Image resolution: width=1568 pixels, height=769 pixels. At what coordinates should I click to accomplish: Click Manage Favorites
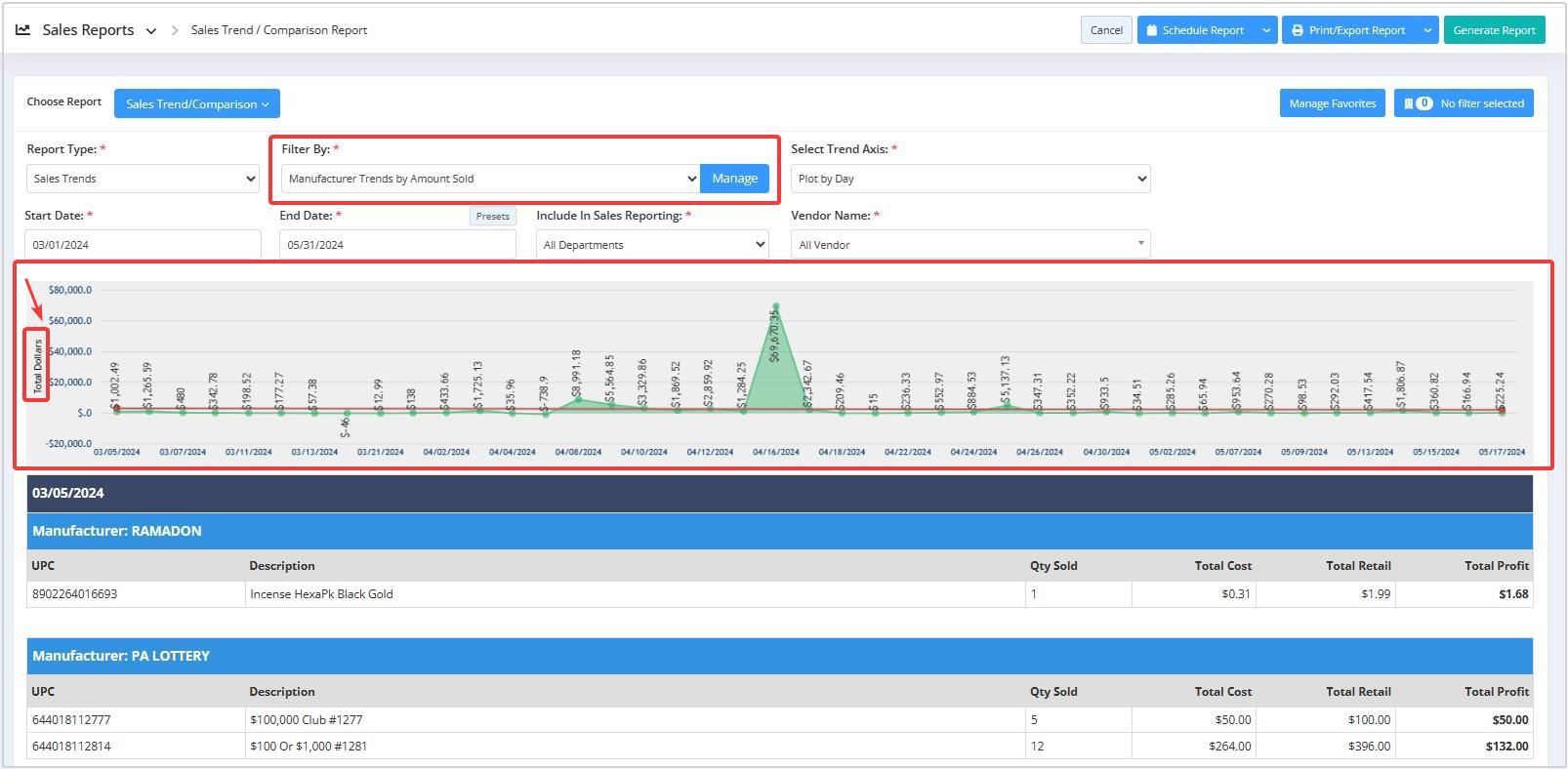1332,103
